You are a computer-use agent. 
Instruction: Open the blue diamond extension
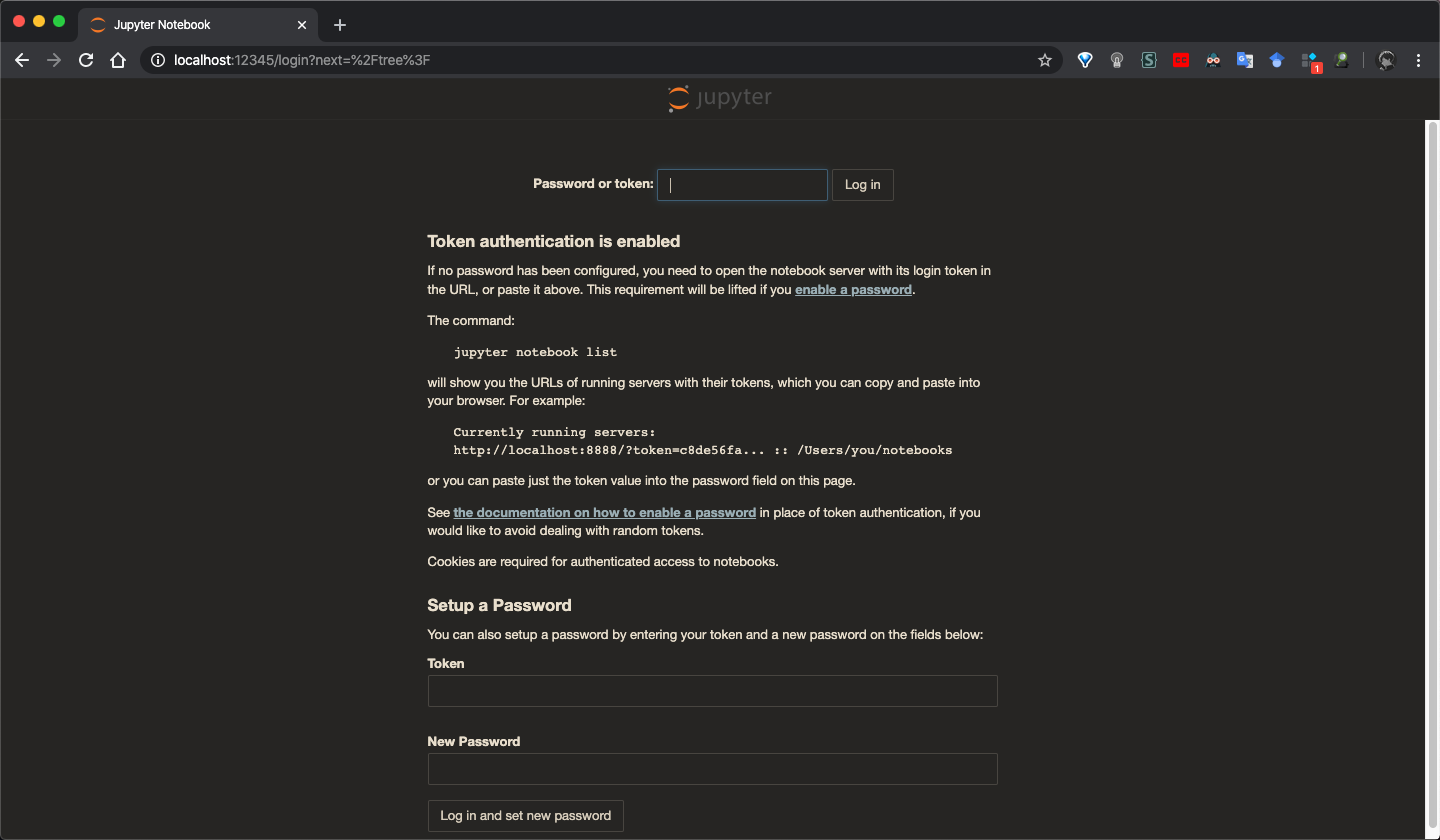[1085, 60]
